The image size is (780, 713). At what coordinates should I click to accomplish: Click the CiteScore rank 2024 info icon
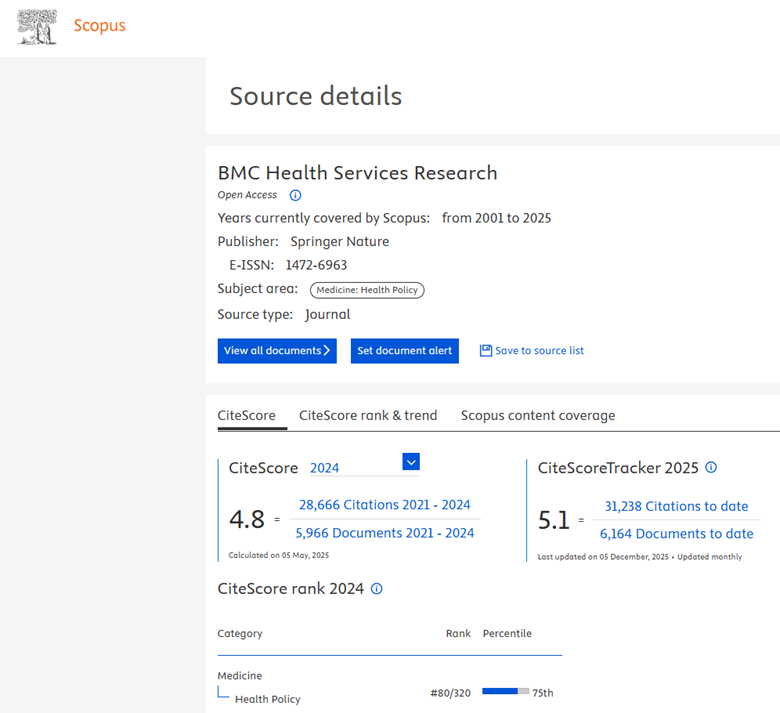click(377, 589)
